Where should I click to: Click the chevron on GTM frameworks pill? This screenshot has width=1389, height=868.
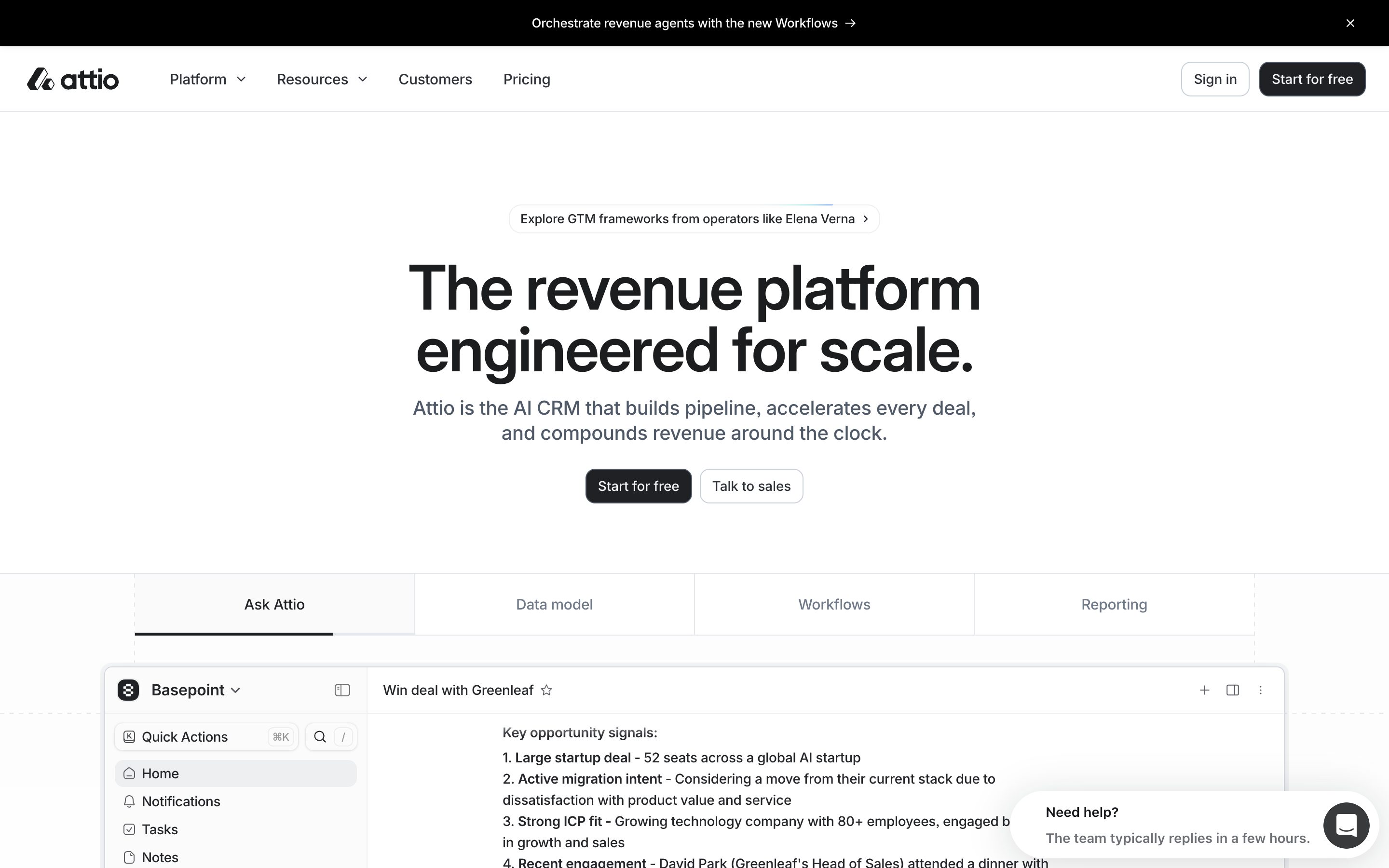point(866,219)
